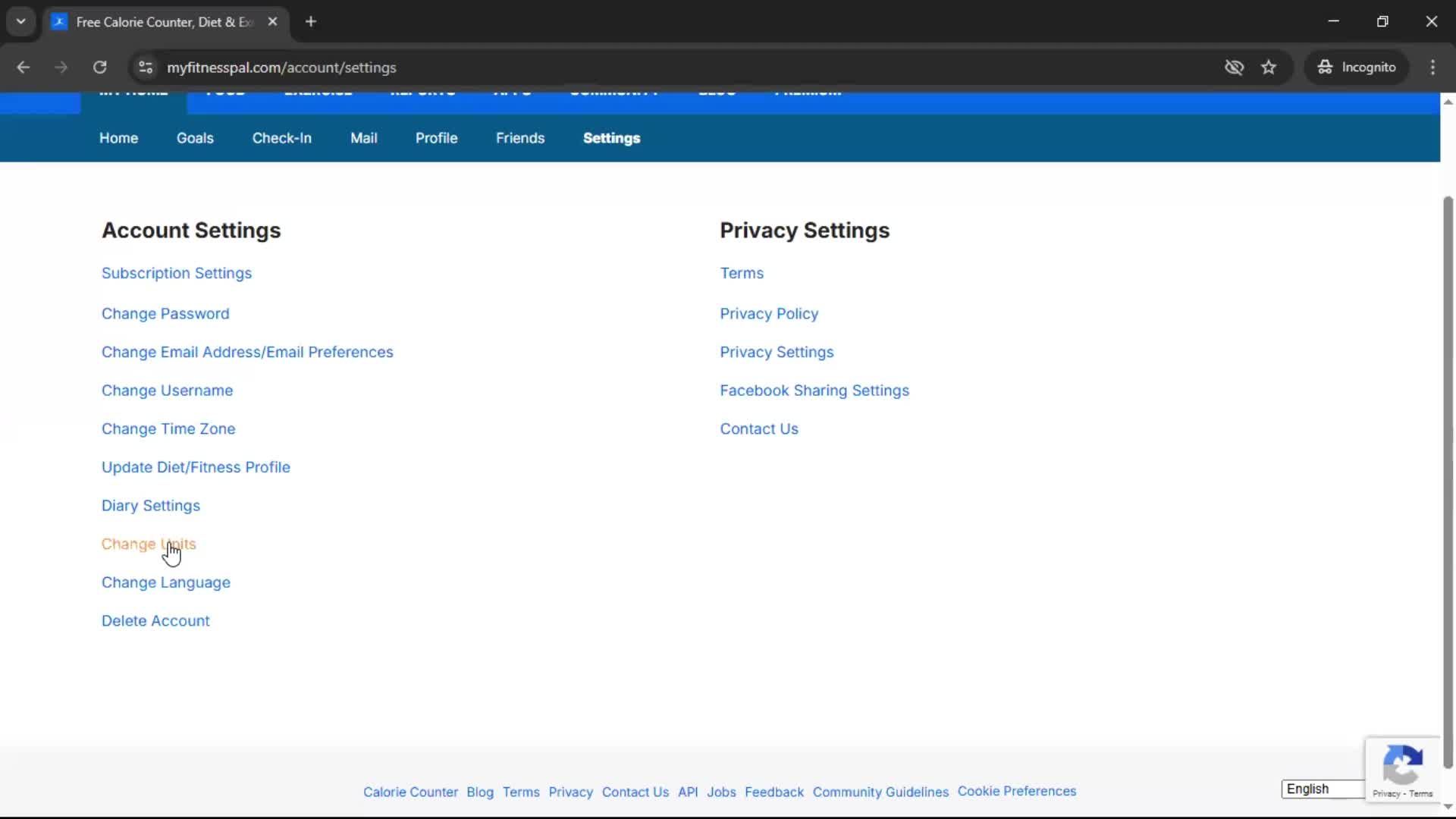Image resolution: width=1456 pixels, height=819 pixels.
Task: Go back using browser back arrow
Action: 23,67
